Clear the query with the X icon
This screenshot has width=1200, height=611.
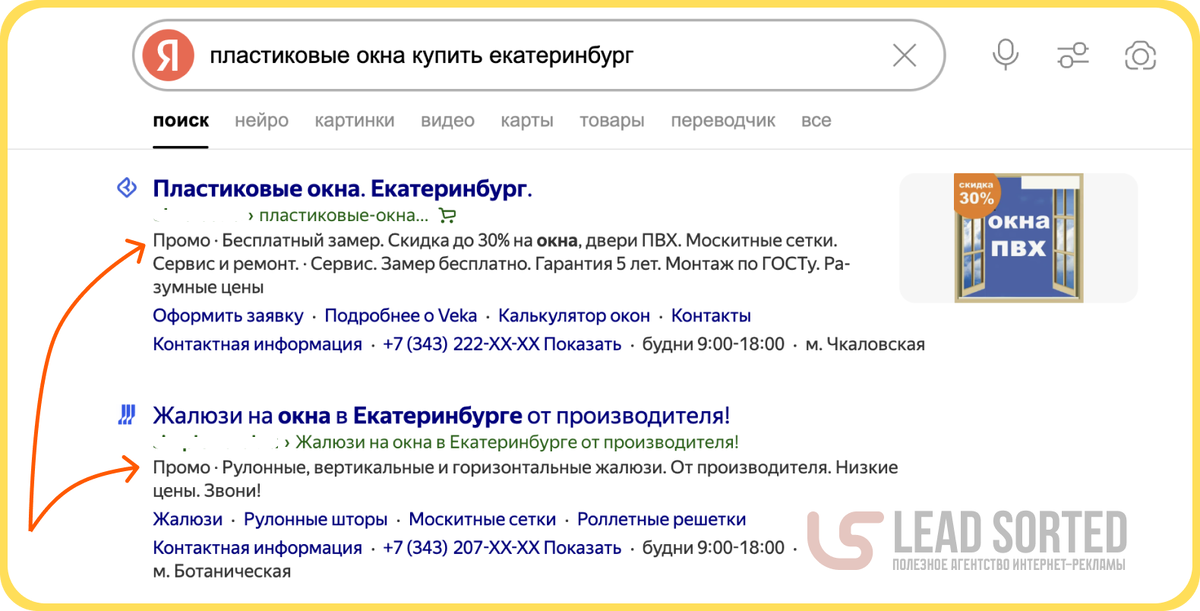click(904, 55)
